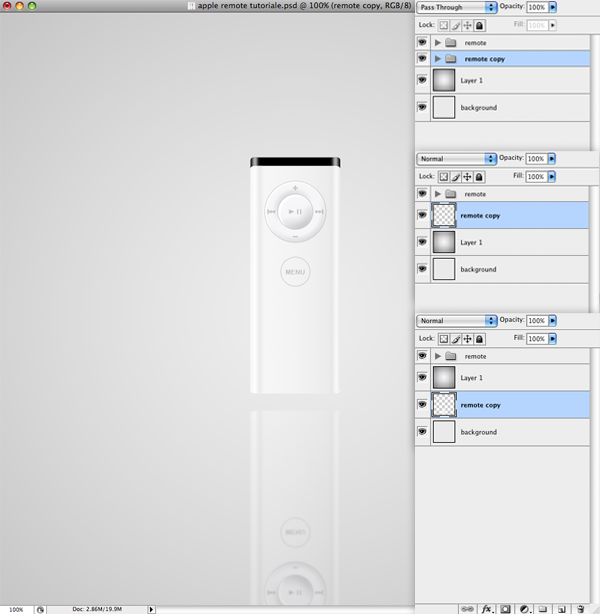Click the zoom percentage field in status bar

point(16,610)
